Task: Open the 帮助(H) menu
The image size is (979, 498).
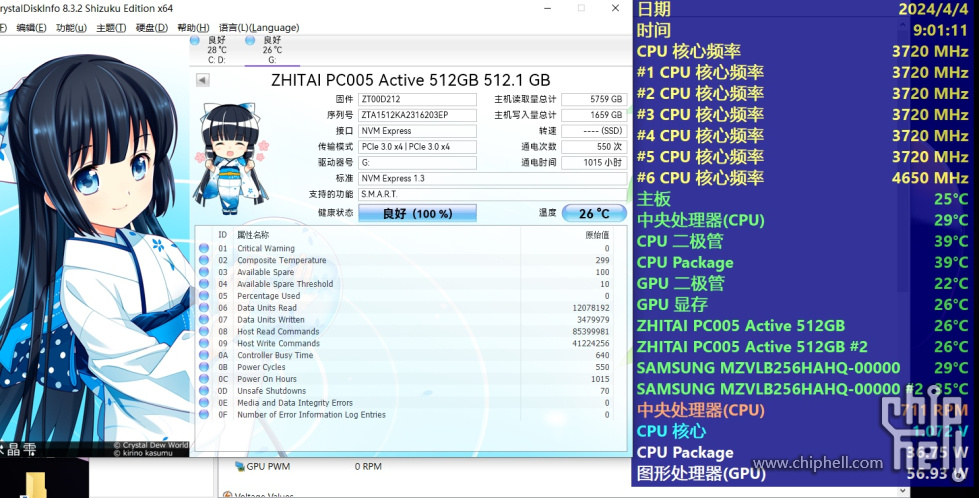Action: coord(193,27)
